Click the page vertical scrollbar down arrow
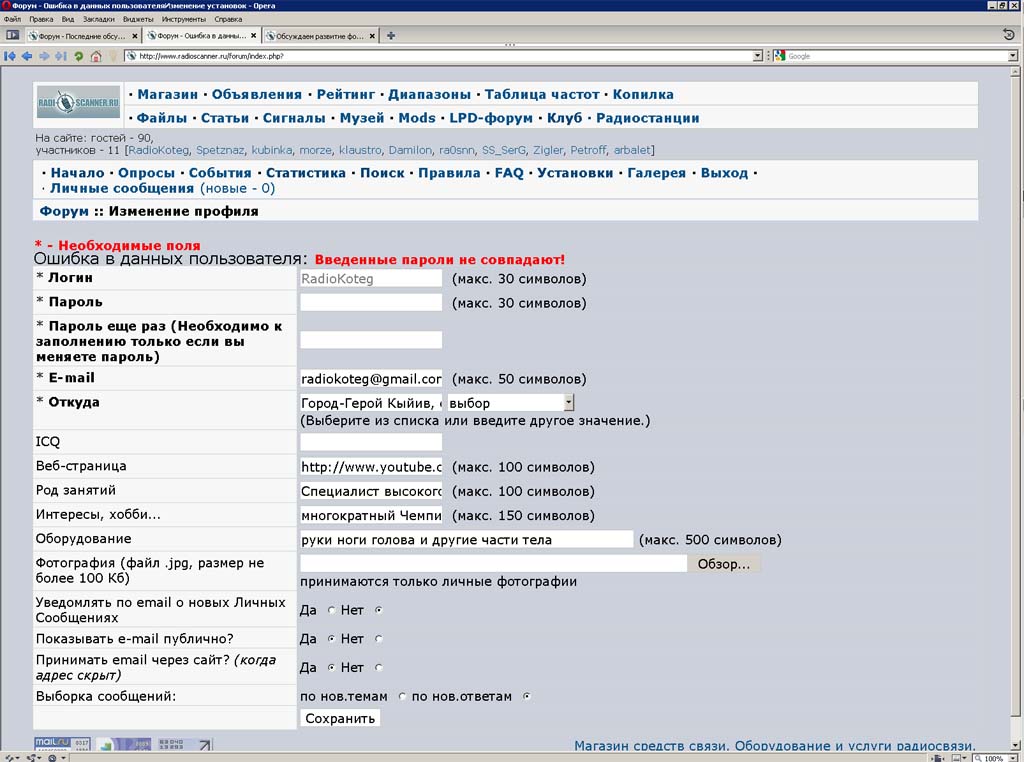Screen dimensions: 1024x762 click(x=1015, y=745)
